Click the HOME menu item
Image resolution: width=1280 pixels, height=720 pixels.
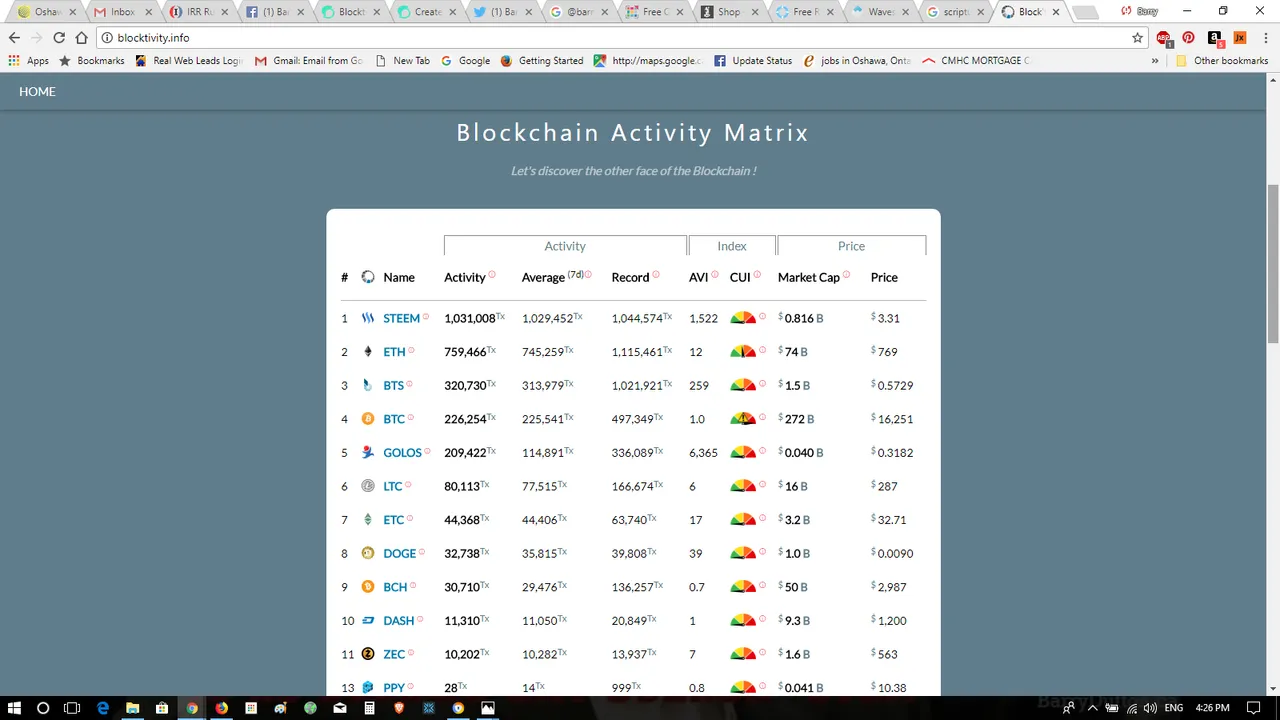tap(38, 91)
